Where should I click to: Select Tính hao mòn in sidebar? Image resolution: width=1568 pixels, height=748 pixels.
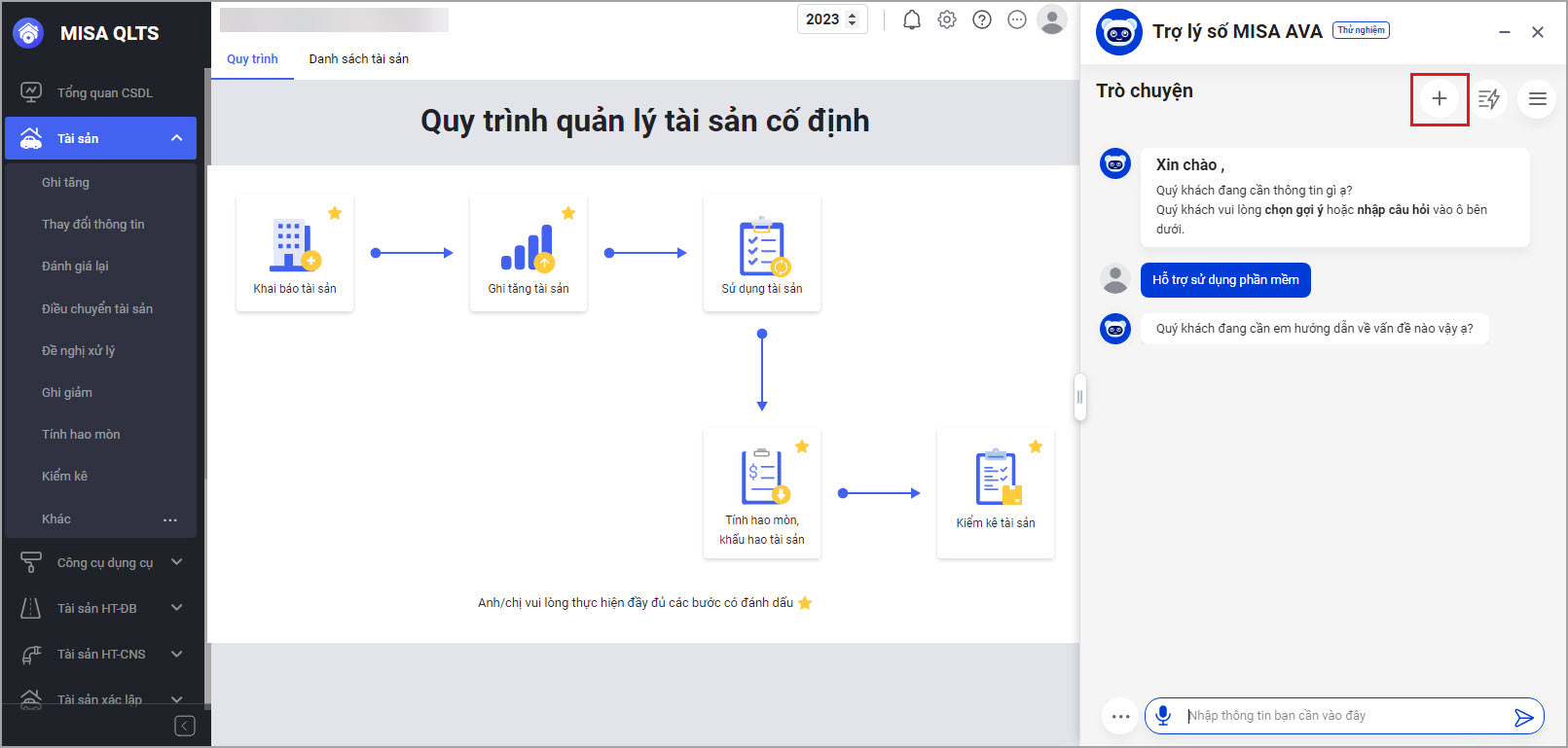pyautogui.click(x=81, y=434)
